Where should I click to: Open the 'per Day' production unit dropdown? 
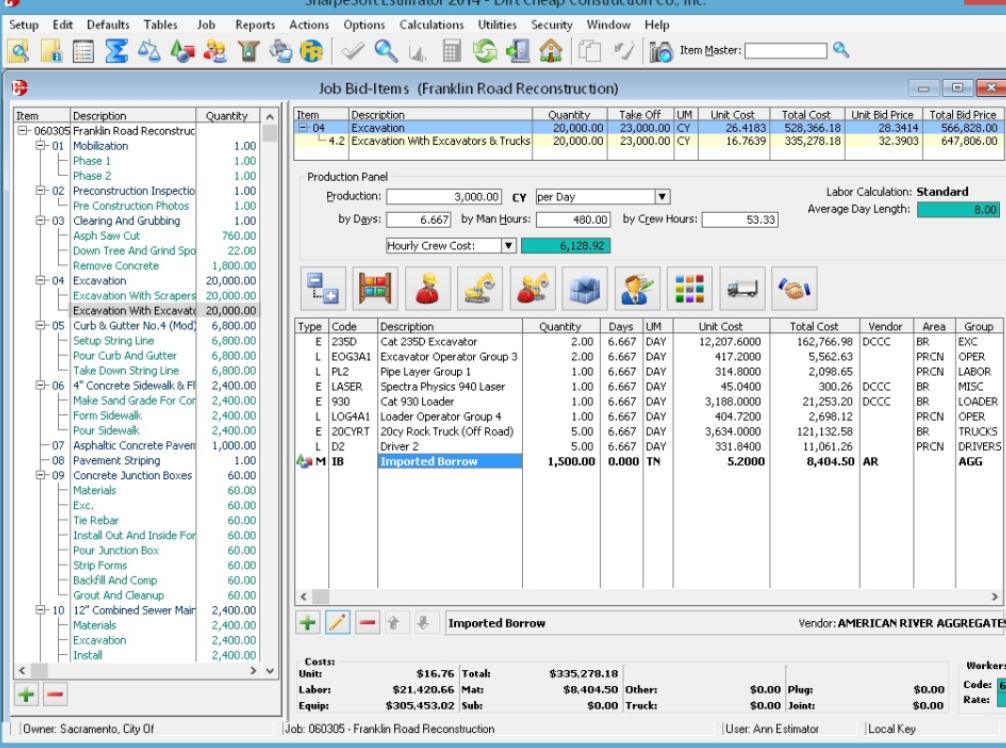pyautogui.click(x=662, y=197)
